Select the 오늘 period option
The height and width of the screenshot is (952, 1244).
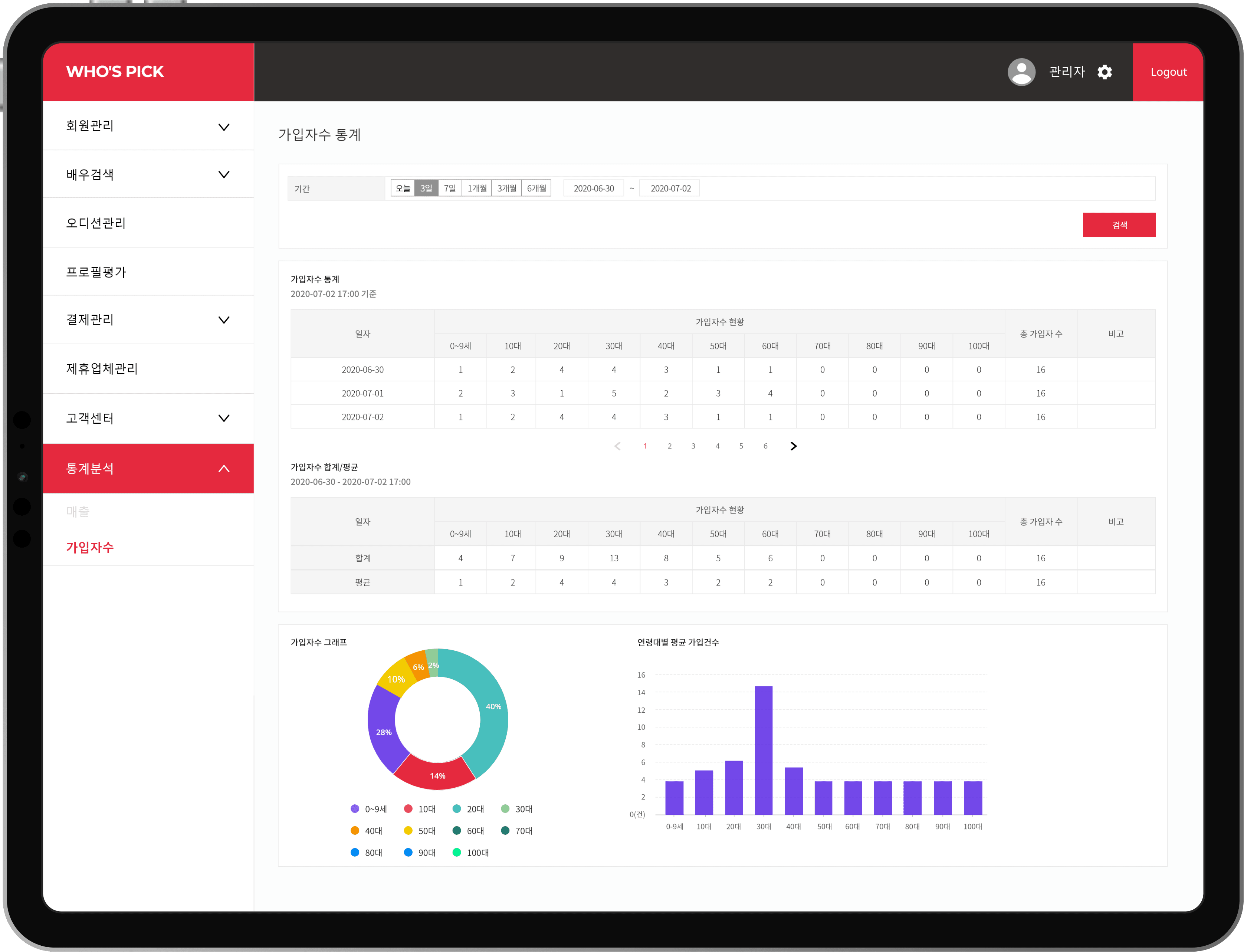[x=403, y=188]
